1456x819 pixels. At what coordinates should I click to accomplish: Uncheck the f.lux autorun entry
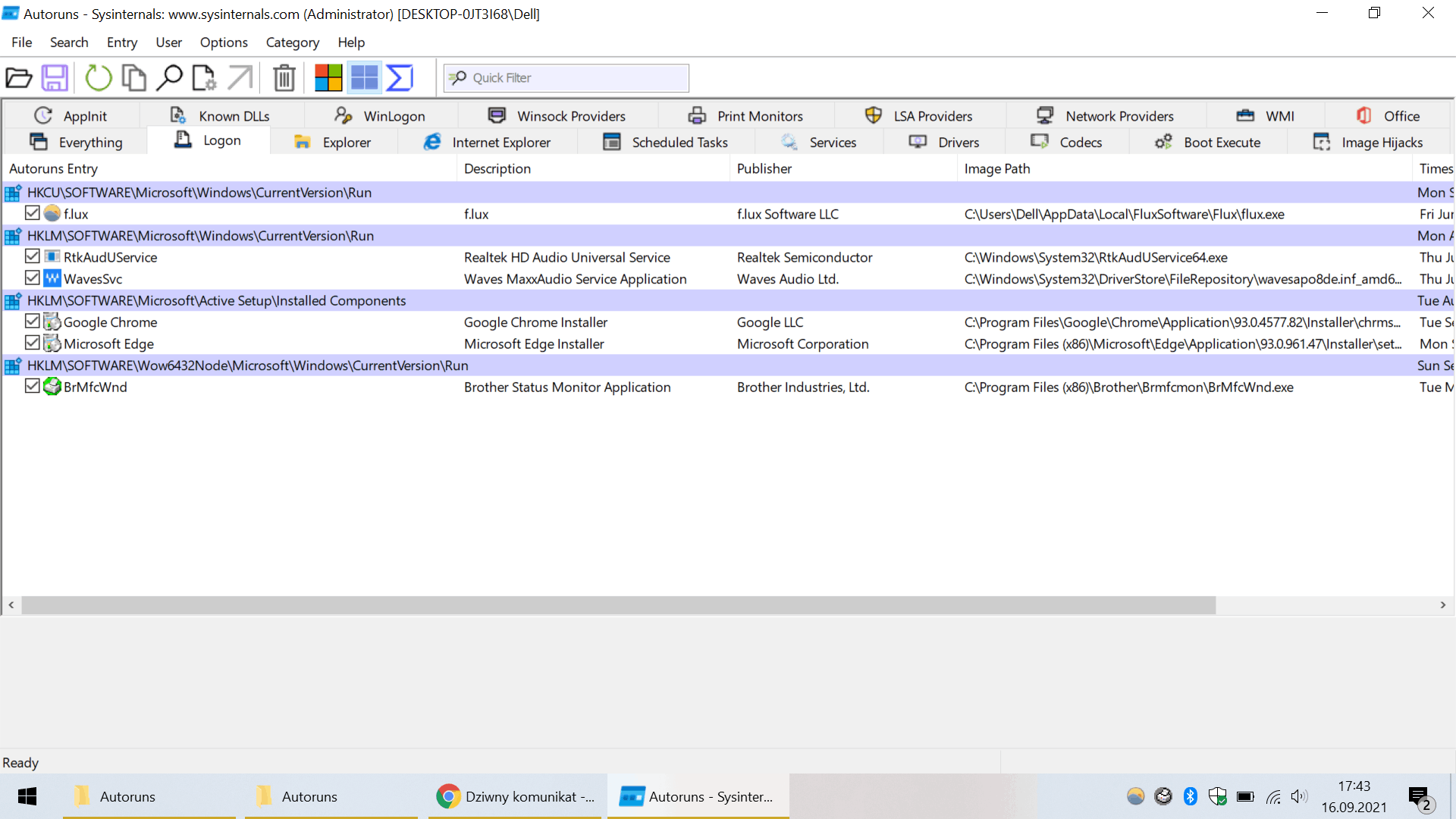[x=32, y=213]
